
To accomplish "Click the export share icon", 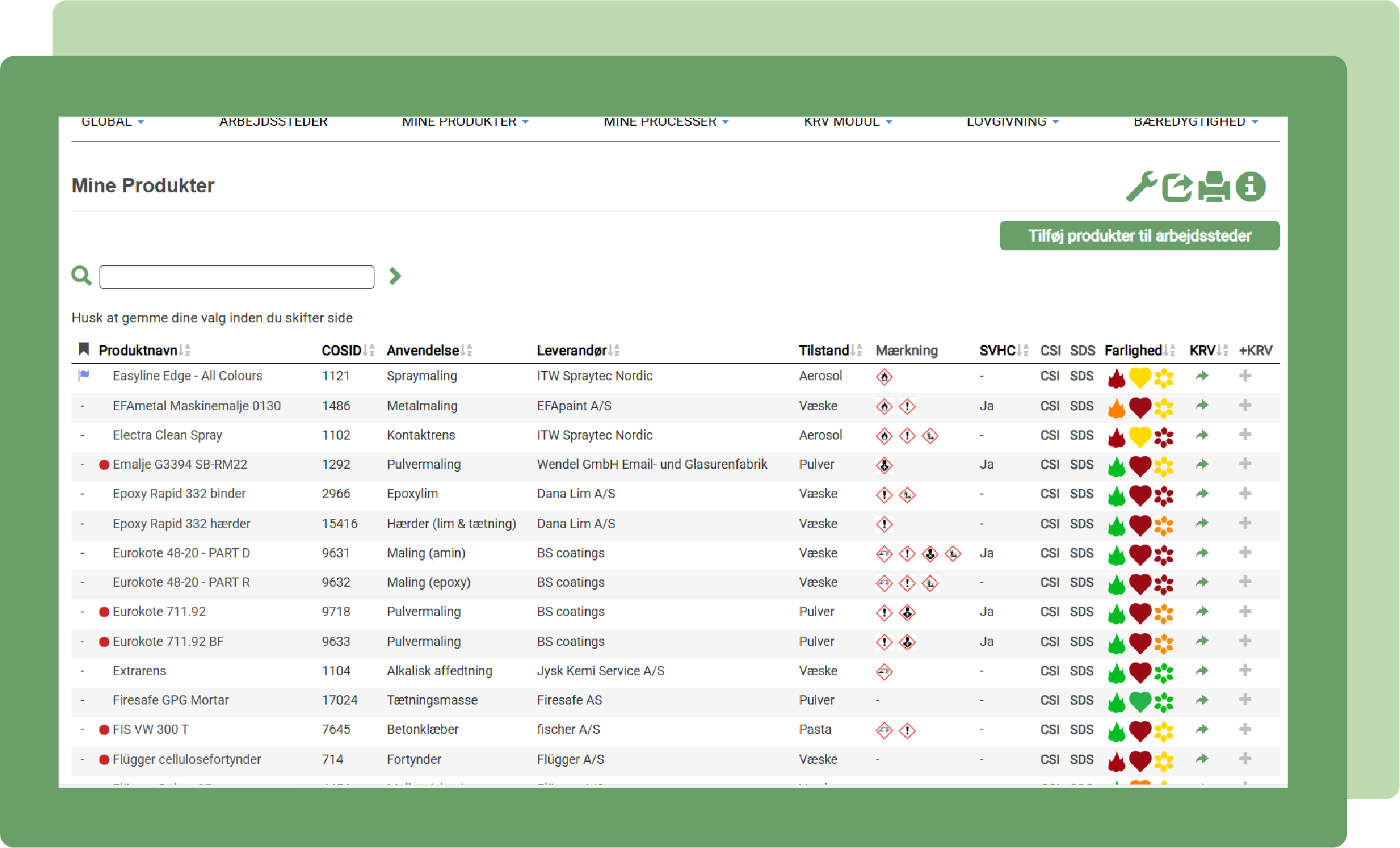I will (1177, 186).
